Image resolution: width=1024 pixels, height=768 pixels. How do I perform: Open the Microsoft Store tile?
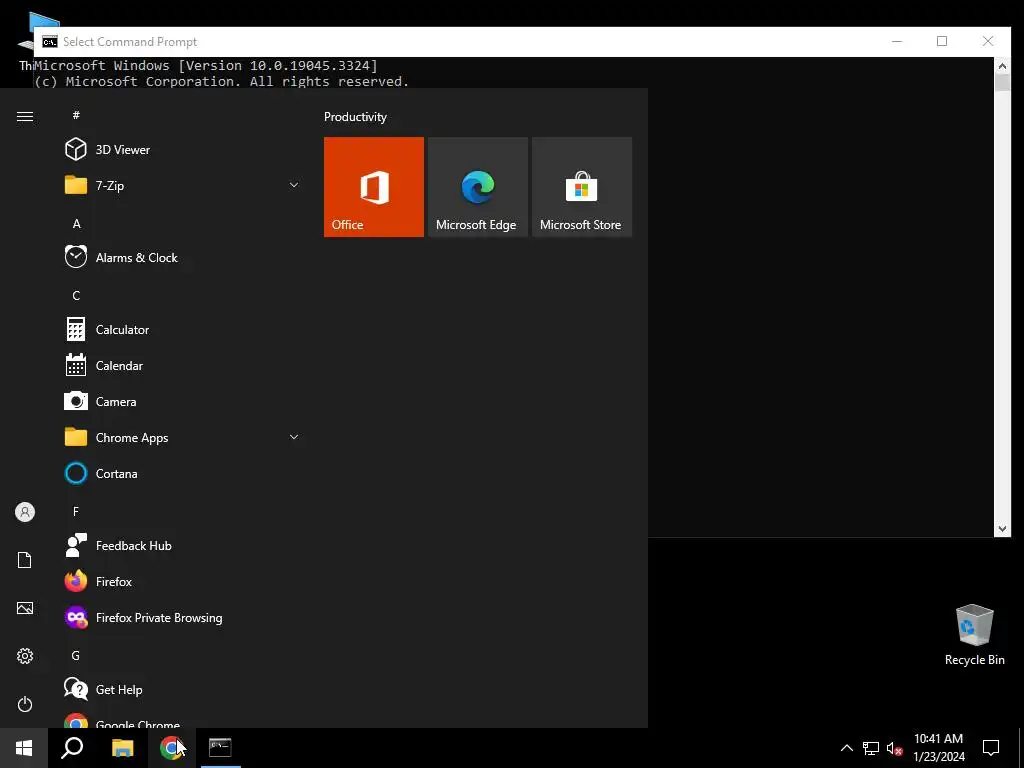(582, 187)
